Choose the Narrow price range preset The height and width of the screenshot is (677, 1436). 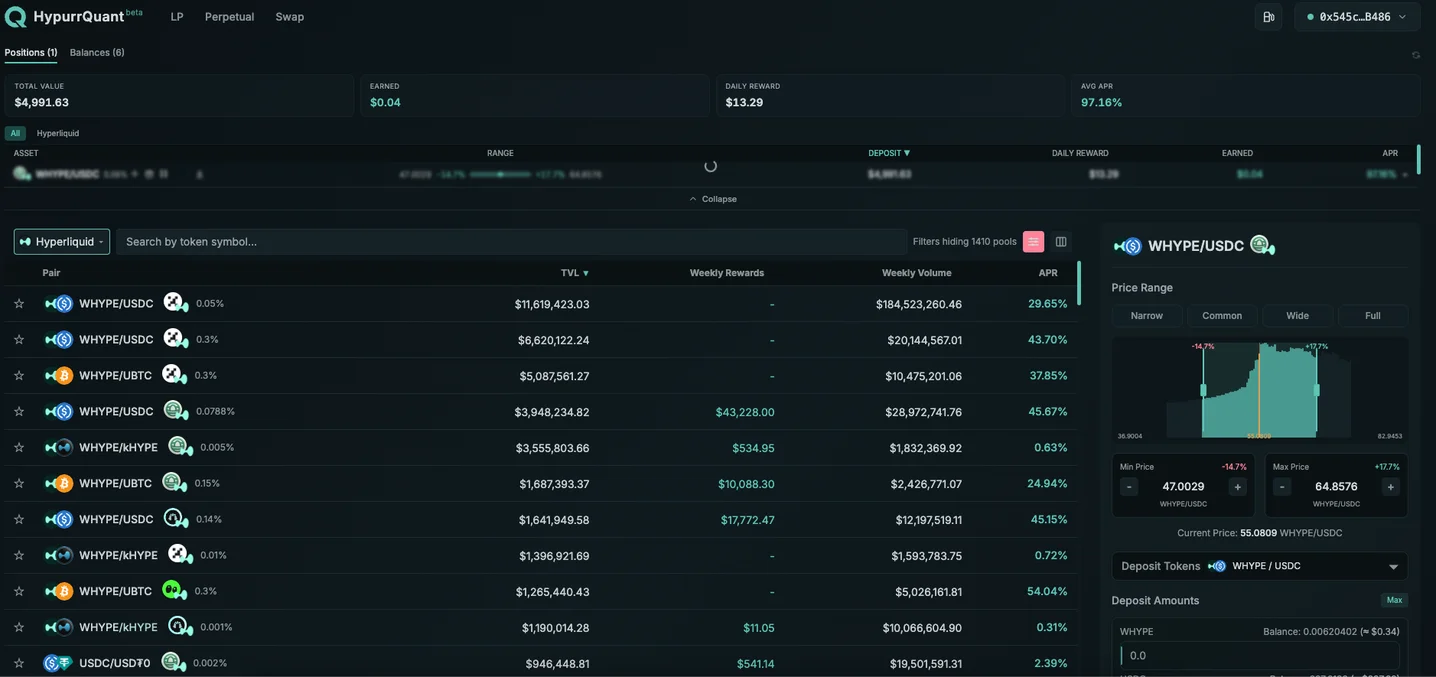(1147, 316)
